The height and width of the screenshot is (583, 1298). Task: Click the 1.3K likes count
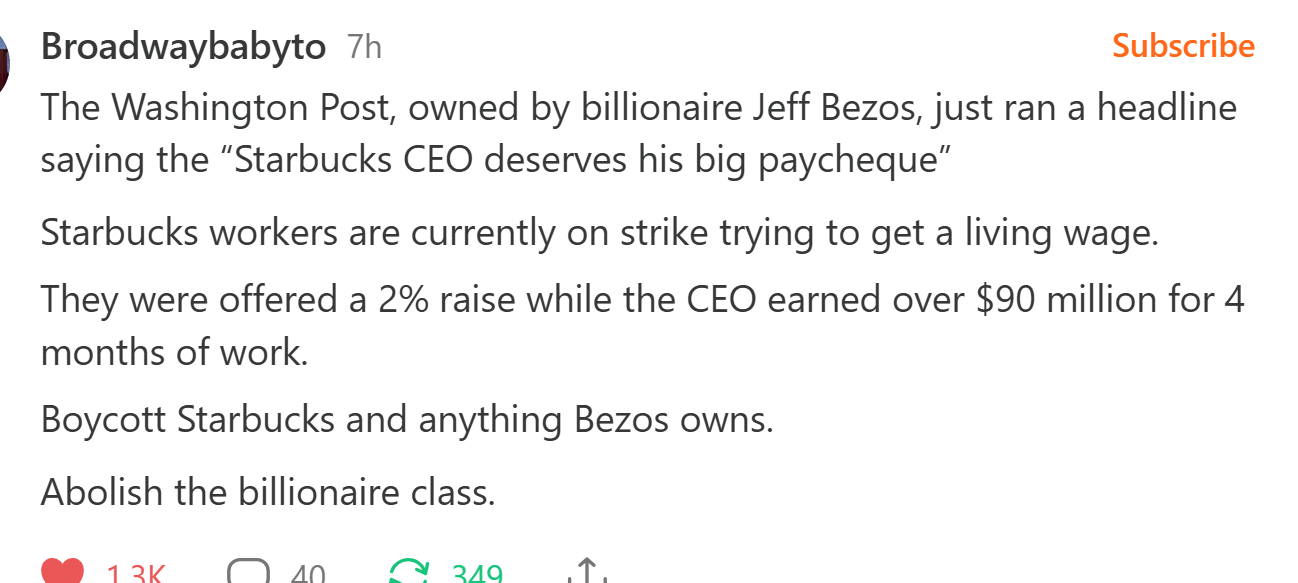tap(135, 575)
